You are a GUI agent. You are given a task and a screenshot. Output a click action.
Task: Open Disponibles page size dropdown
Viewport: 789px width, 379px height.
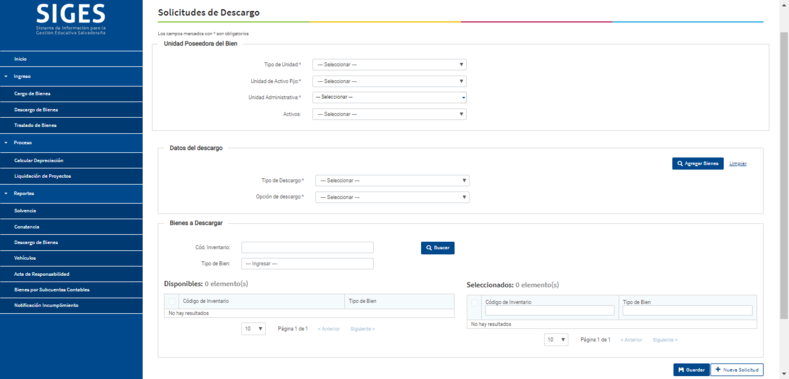[254, 329]
